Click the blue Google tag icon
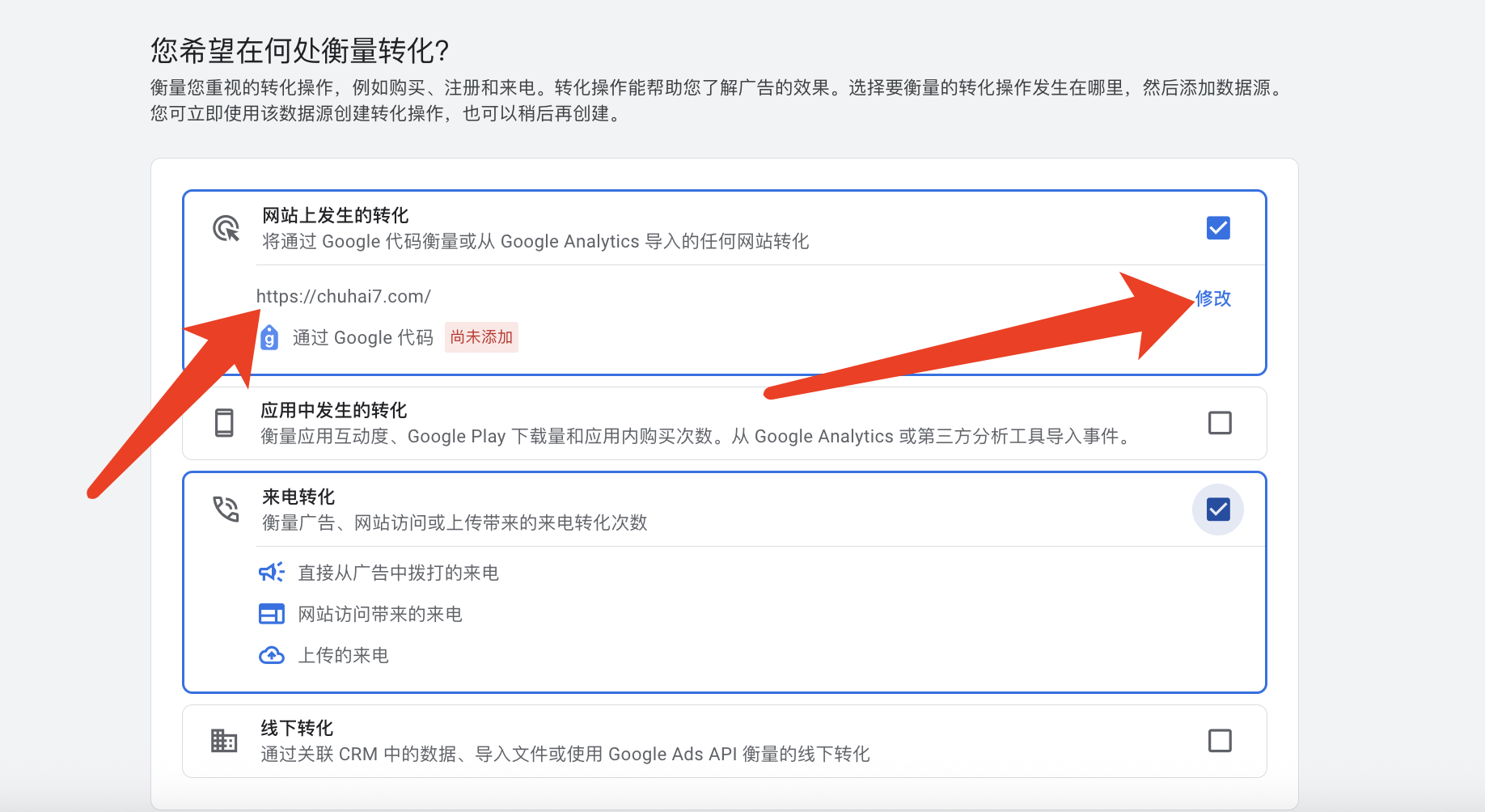 pyautogui.click(x=269, y=337)
